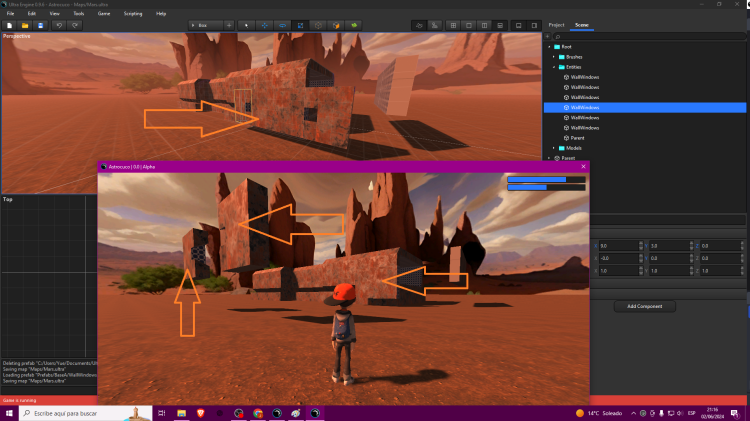This screenshot has width=750, height=421.
Task: Collapse the Entities folder in scene tree
Action: 553,67
